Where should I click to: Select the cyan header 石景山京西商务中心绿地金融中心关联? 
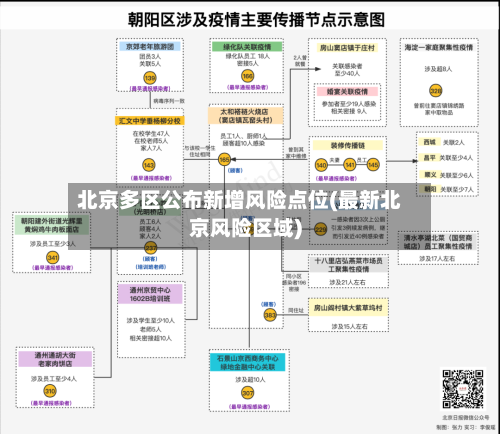(x=247, y=362)
